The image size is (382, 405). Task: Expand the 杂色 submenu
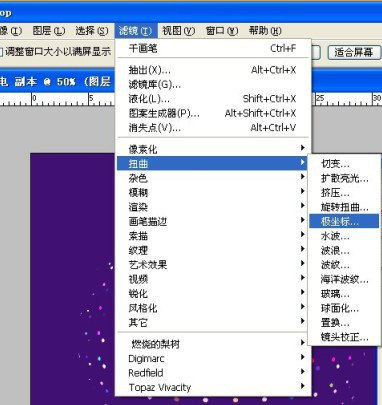coord(213,178)
